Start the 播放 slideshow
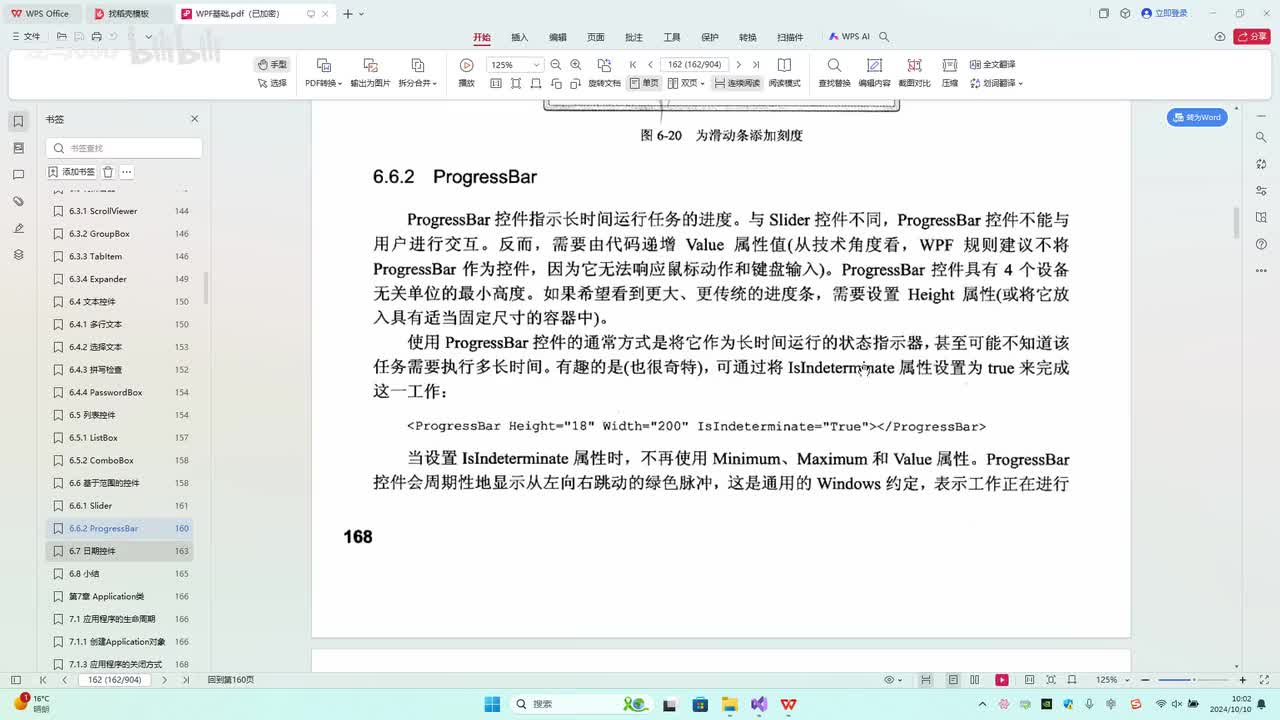The height and width of the screenshot is (720, 1280). [466, 73]
